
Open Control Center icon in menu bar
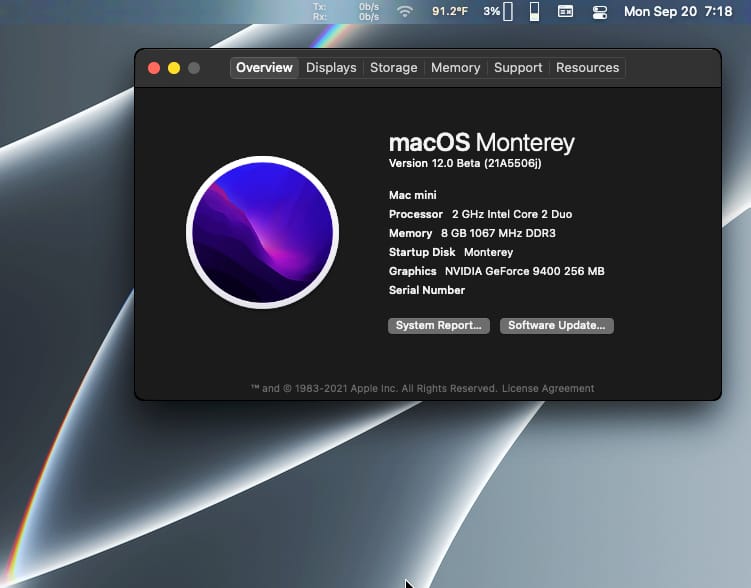600,11
